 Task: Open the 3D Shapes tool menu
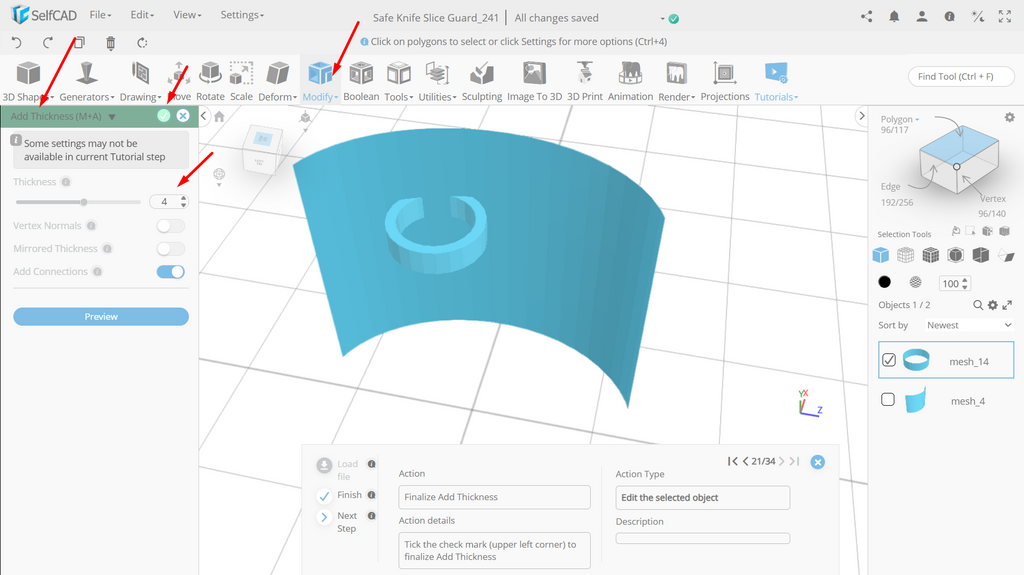coord(28,81)
